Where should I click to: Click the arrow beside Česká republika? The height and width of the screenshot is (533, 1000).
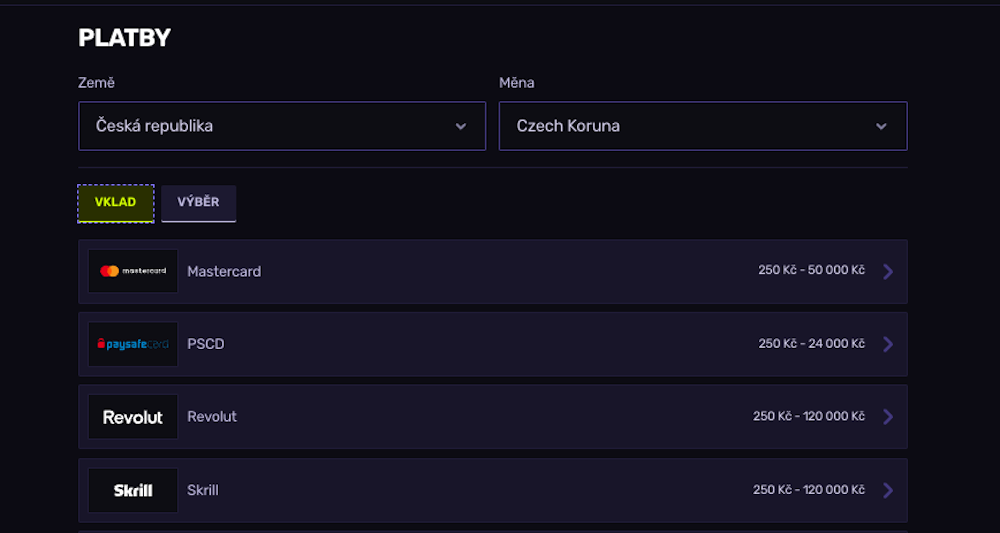click(x=461, y=127)
